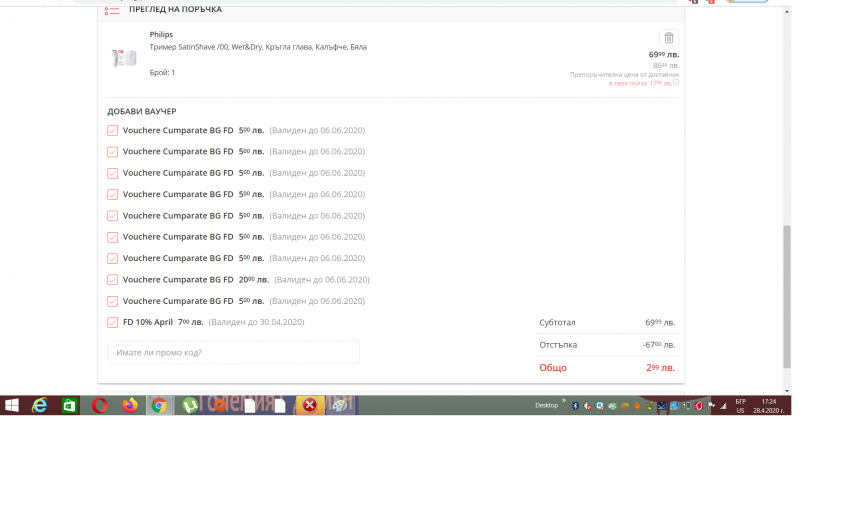Click the info icon next to the savings amount
Viewport: 848px width, 521px height.
[x=676, y=83]
